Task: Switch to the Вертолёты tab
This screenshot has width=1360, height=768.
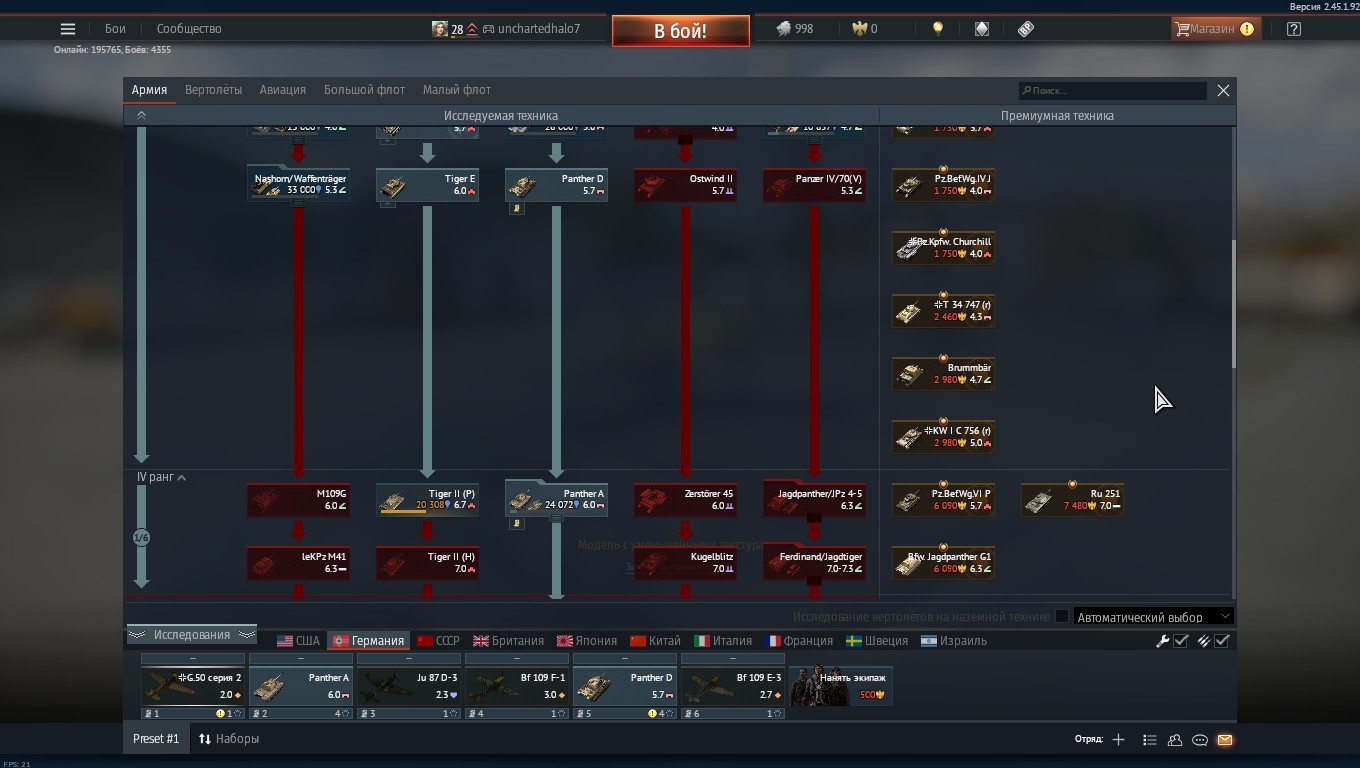Action: tap(213, 90)
